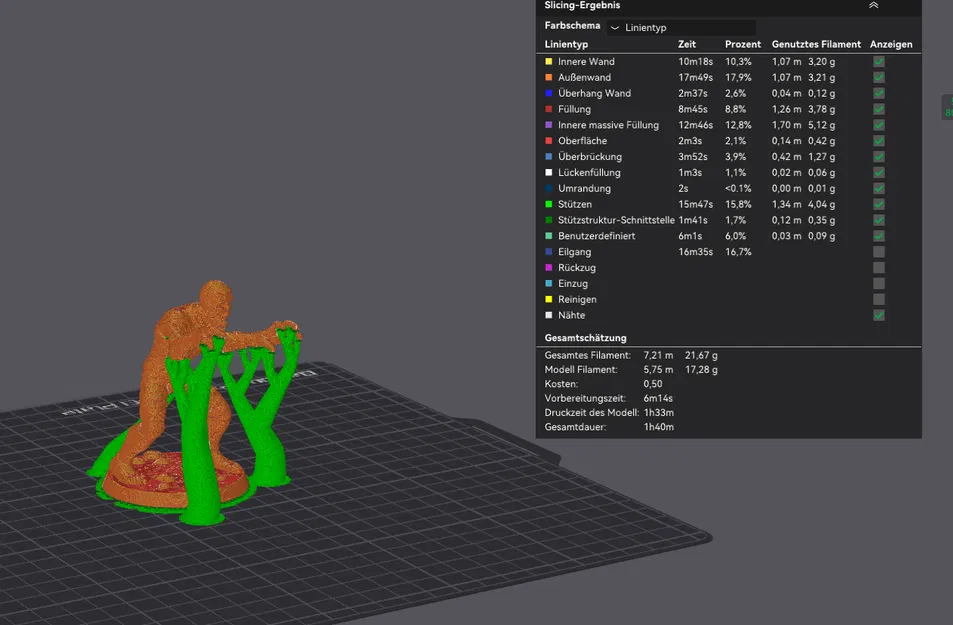The image size is (953, 625).
Task: Click Vorbereitungszeit value 6m14s
Action: pos(658,398)
